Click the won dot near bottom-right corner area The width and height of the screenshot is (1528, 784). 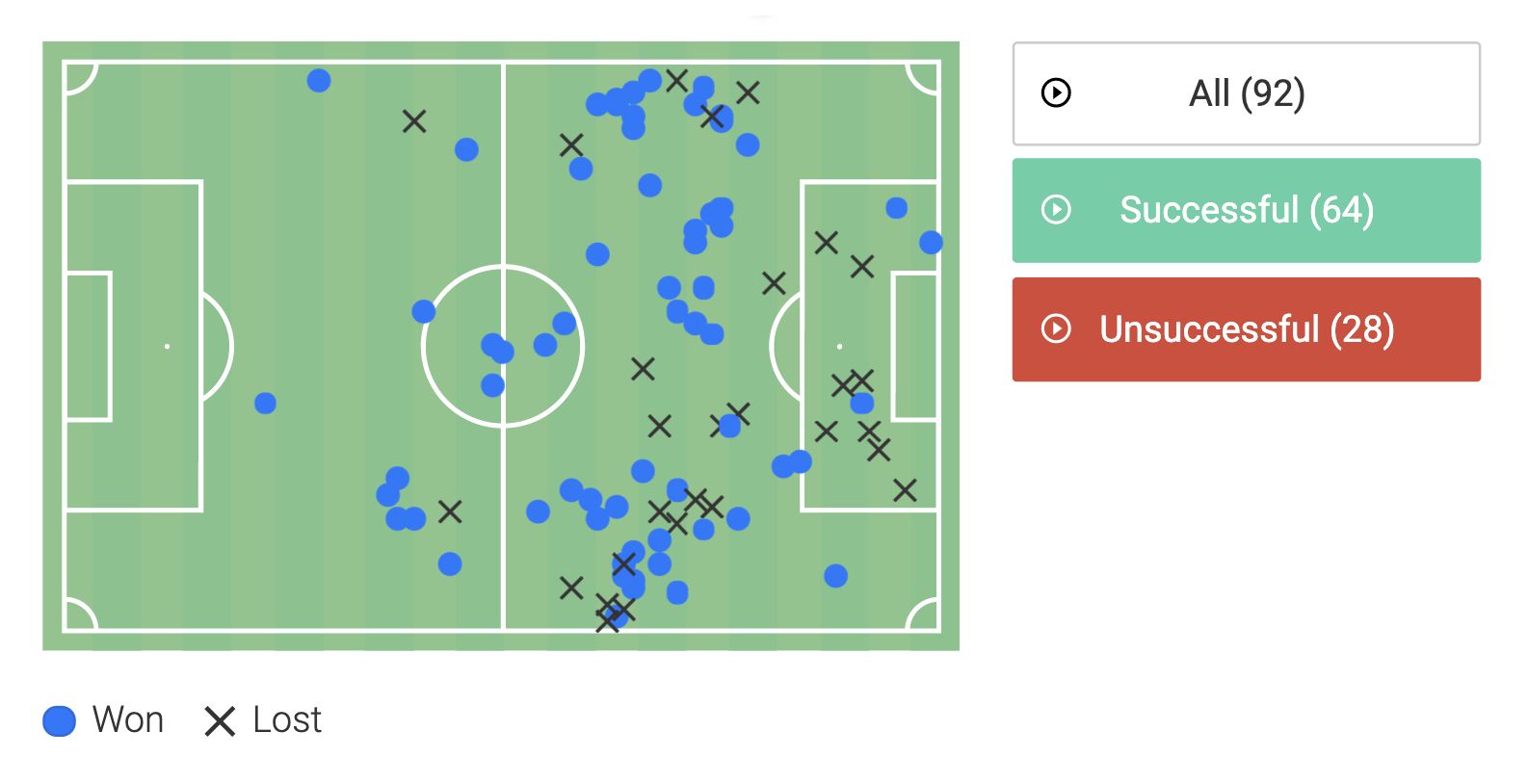[x=835, y=576]
